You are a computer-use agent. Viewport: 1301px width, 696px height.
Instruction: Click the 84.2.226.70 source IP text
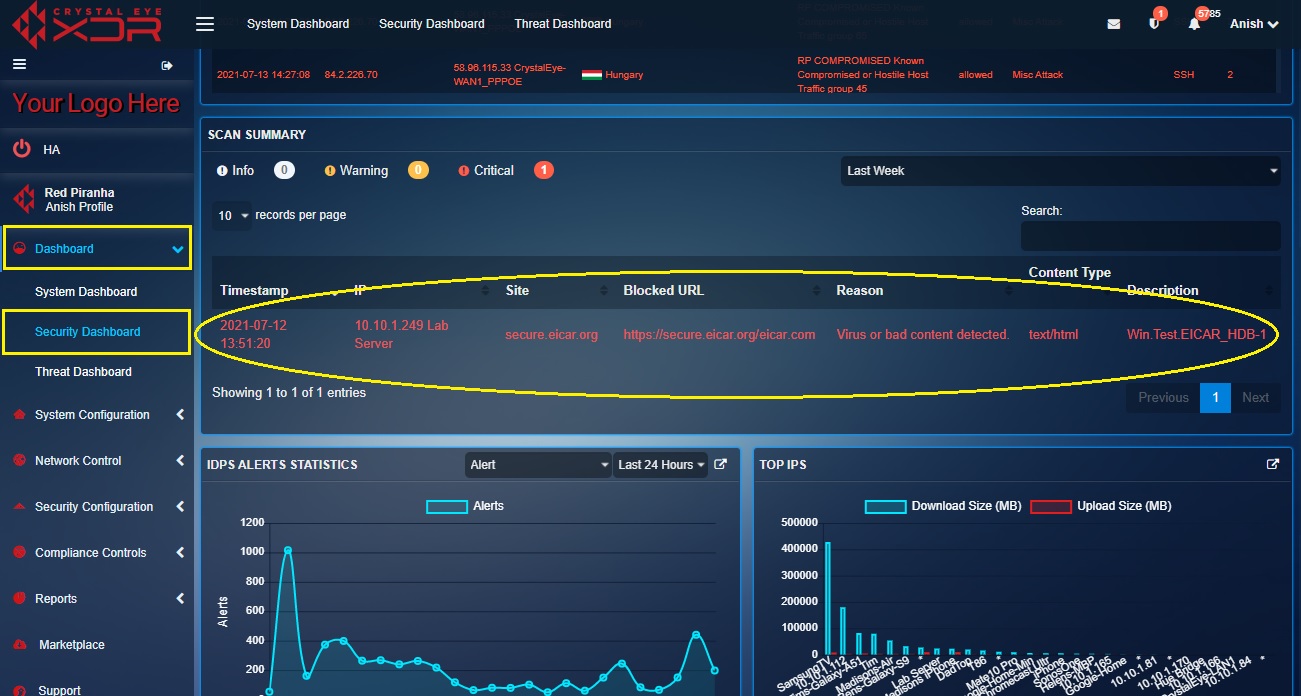[352, 75]
